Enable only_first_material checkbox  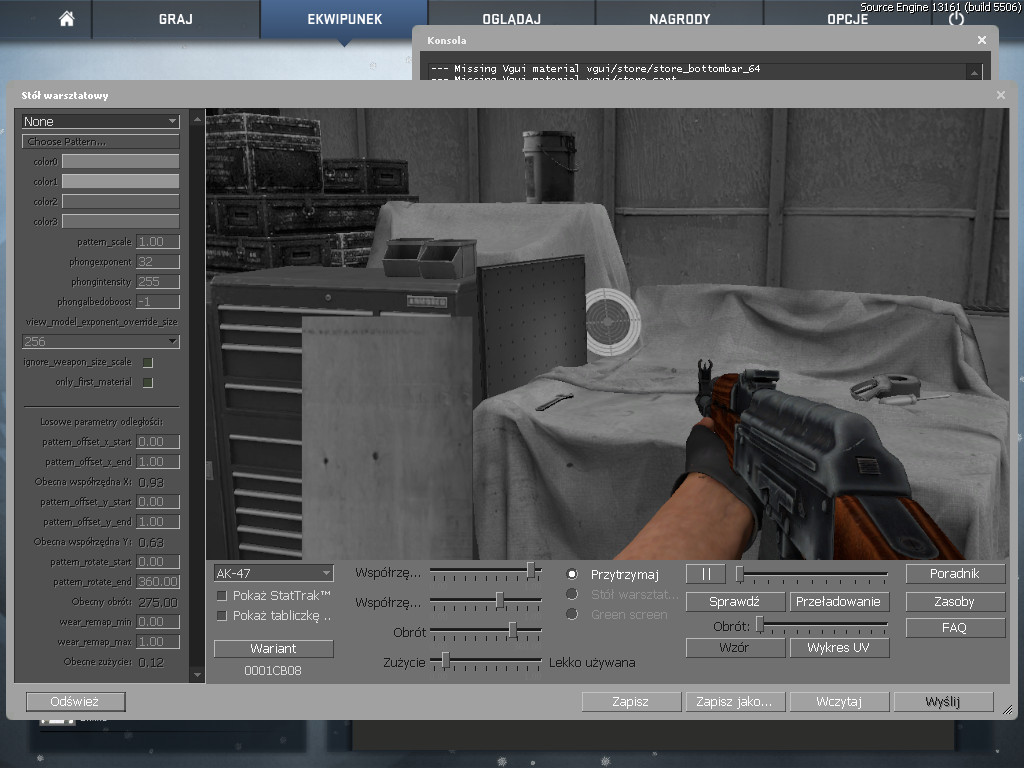point(148,383)
